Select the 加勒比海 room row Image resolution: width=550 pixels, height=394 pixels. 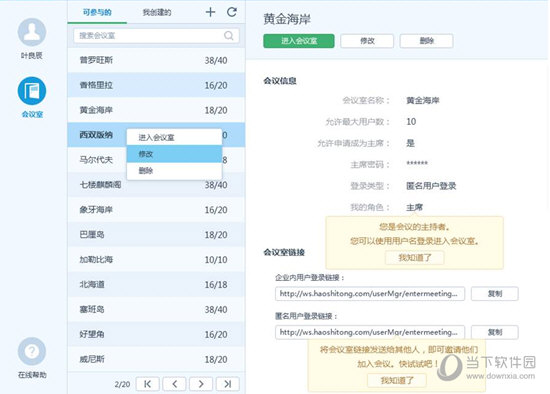[156, 259]
